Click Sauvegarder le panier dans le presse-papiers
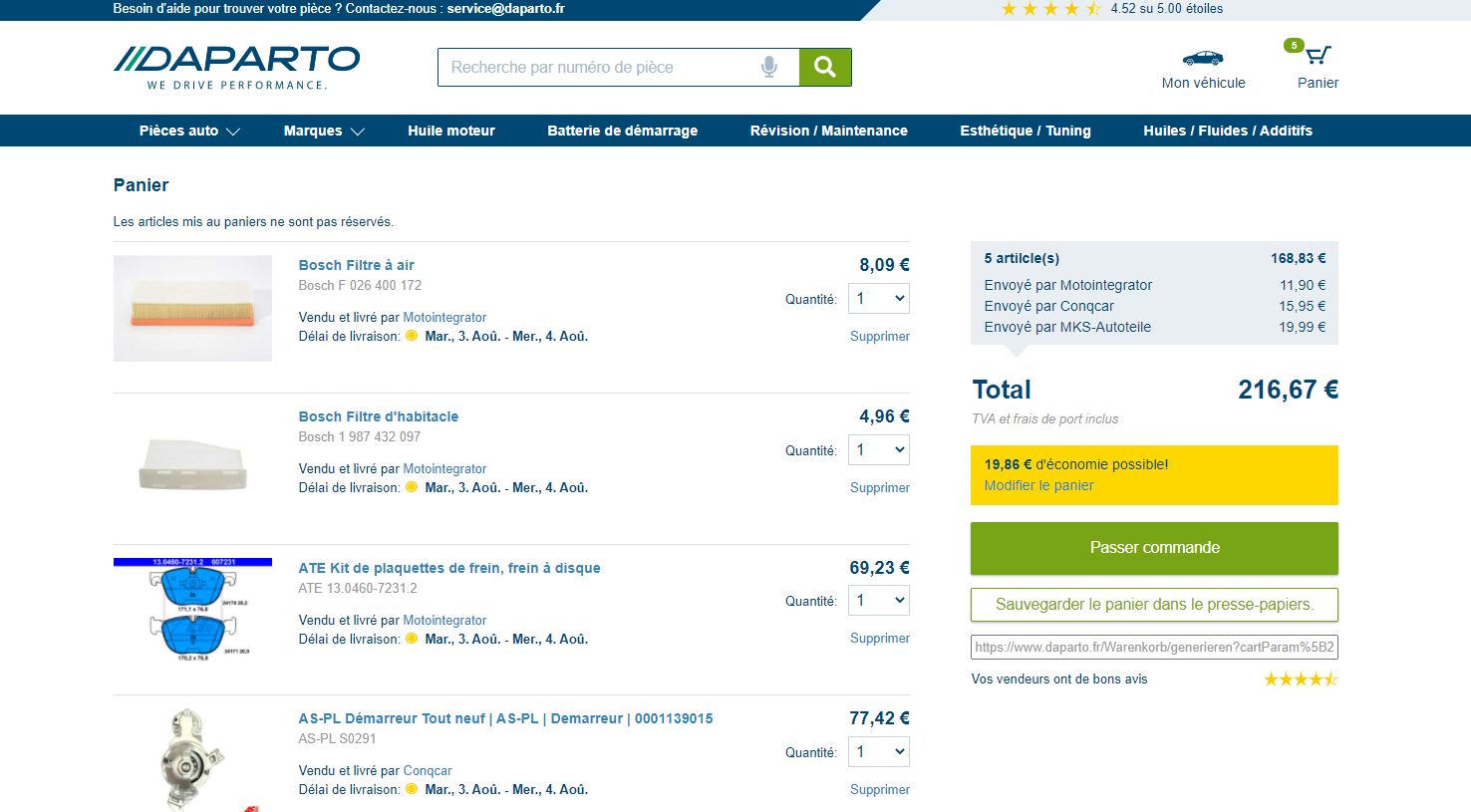Viewport: 1471px width, 812px height. tap(1154, 605)
